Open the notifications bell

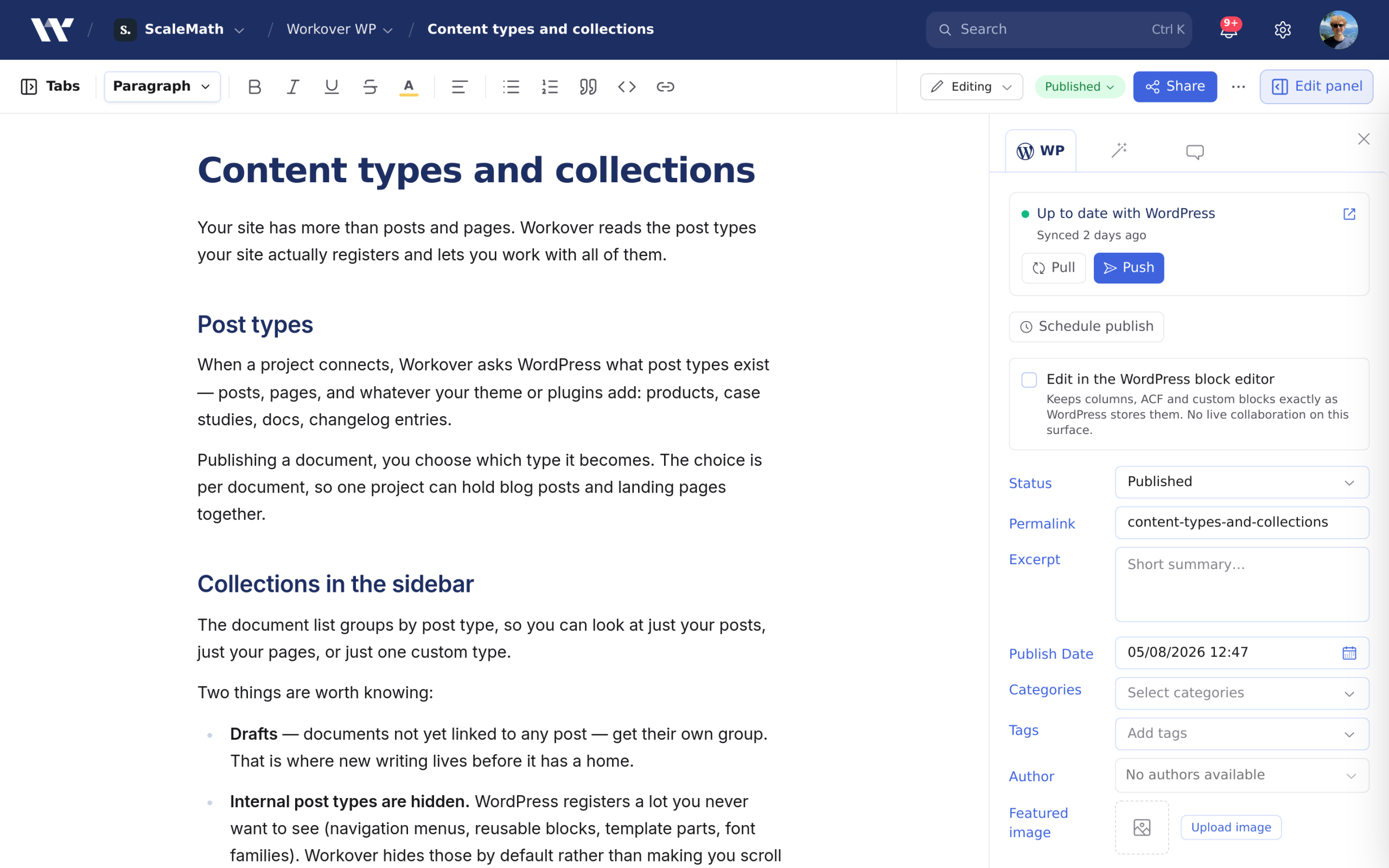coord(1228,29)
